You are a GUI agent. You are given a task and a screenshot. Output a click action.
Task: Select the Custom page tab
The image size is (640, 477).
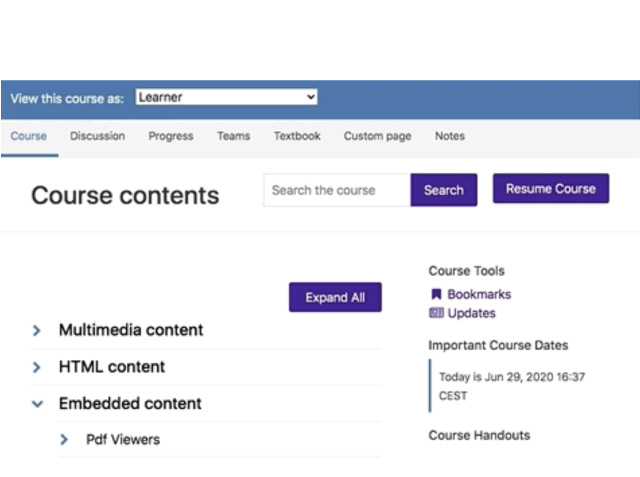click(378, 136)
